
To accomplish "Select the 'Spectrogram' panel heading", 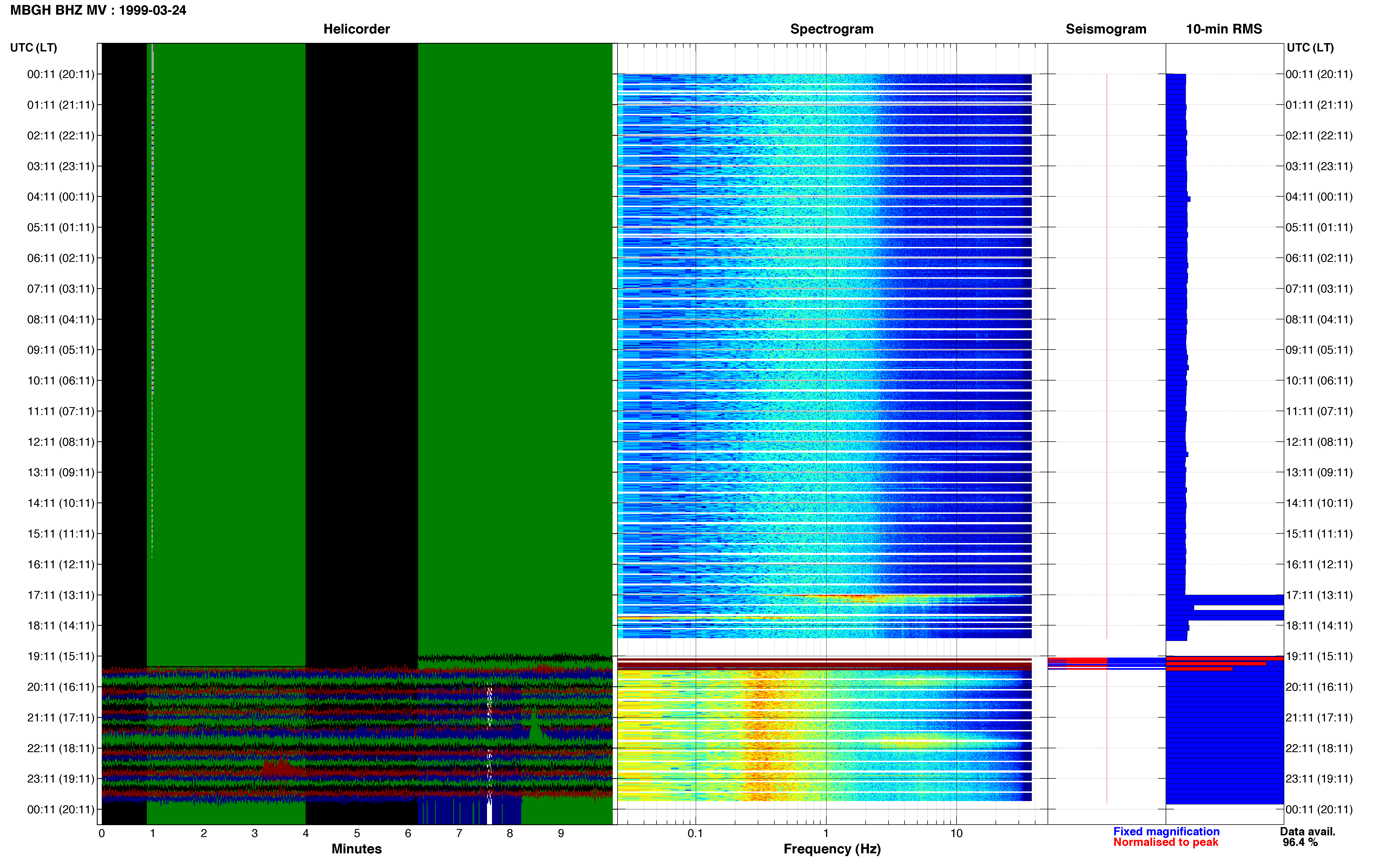I will [x=832, y=29].
